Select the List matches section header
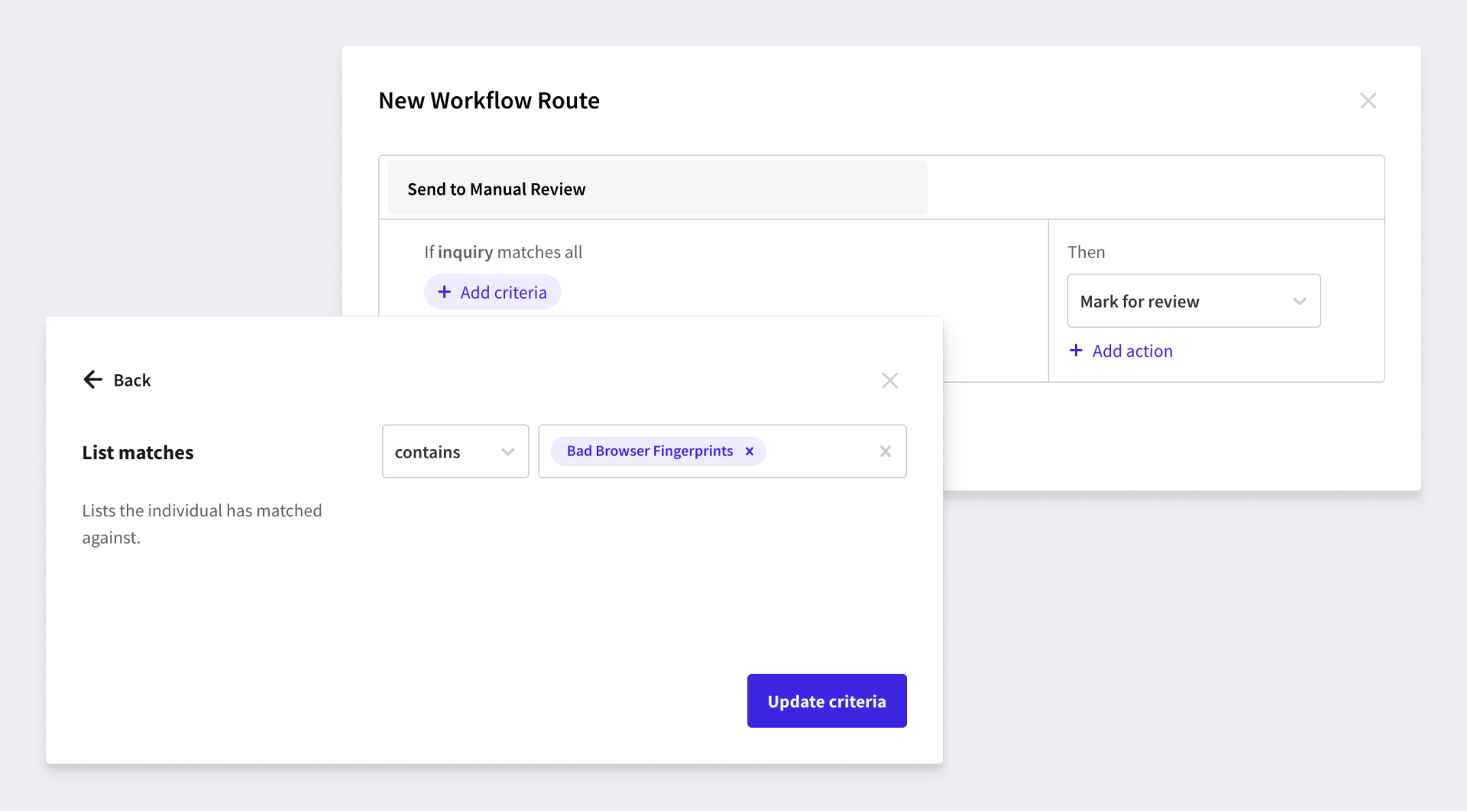 click(138, 451)
